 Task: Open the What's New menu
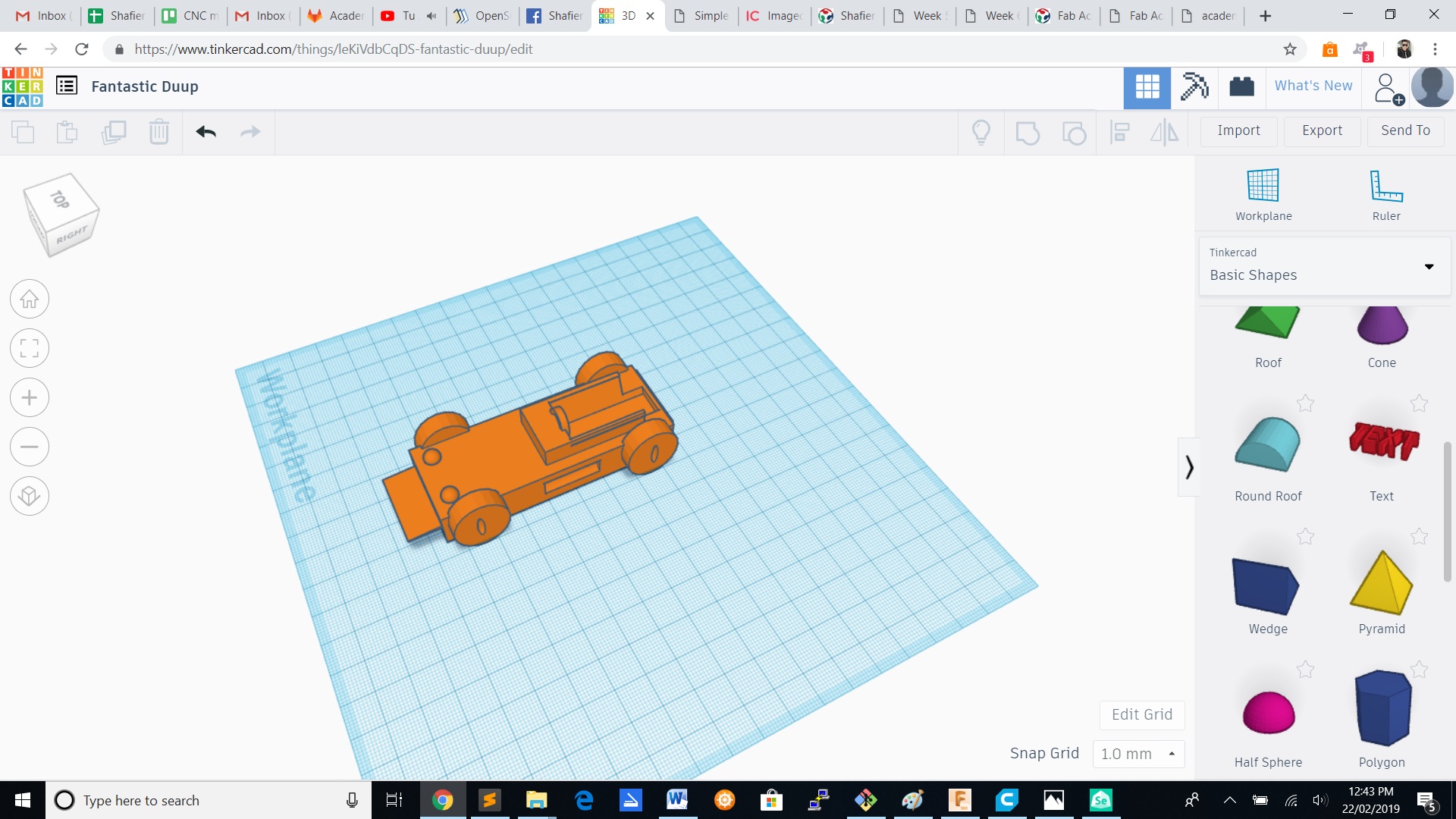click(x=1313, y=86)
